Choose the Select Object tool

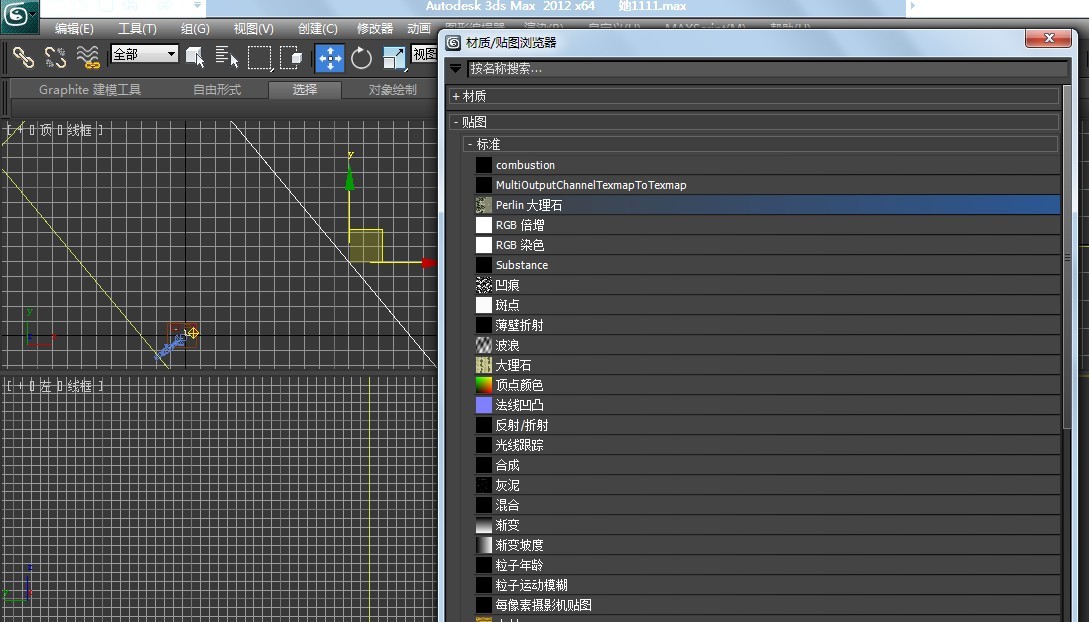(x=195, y=57)
